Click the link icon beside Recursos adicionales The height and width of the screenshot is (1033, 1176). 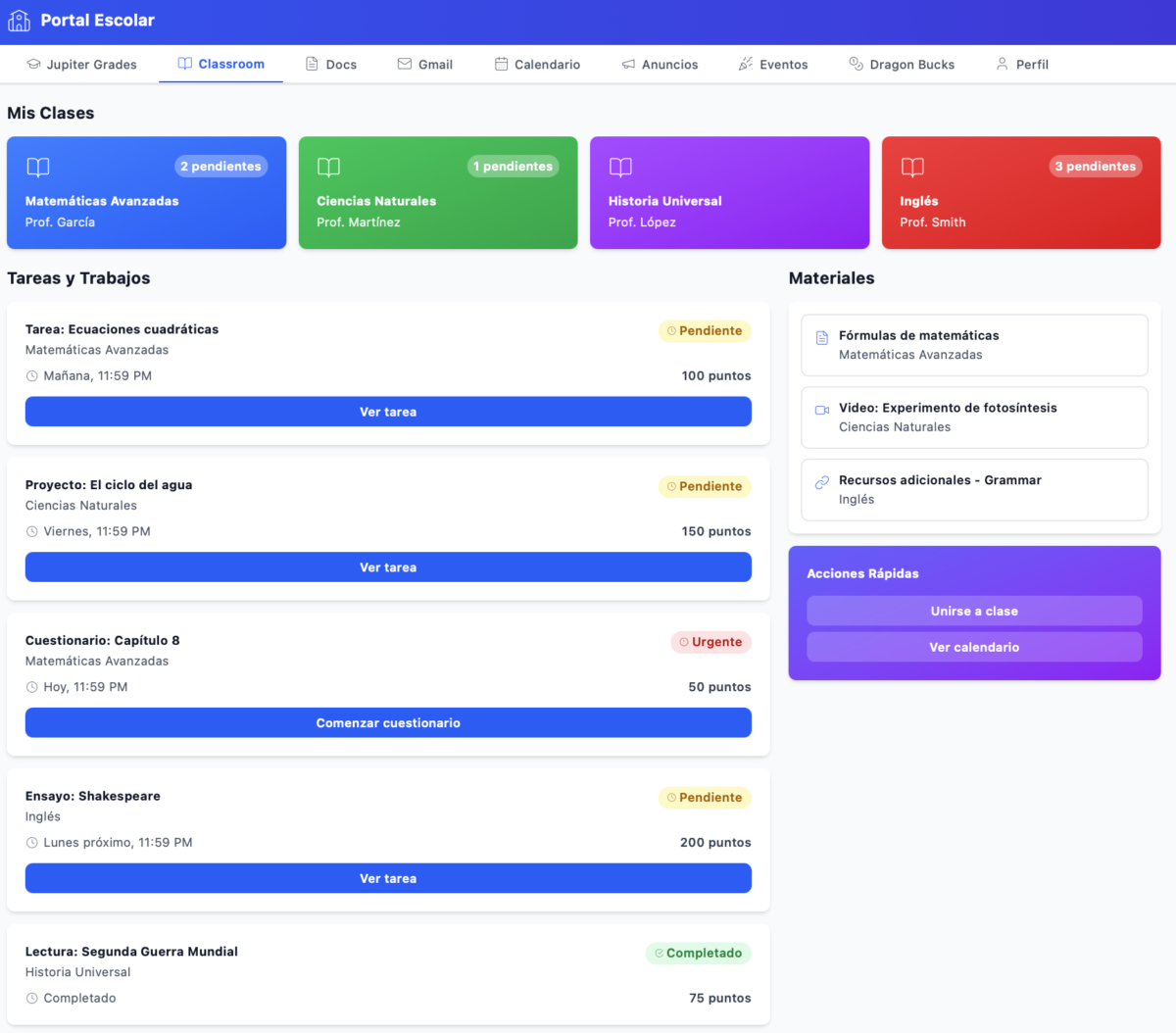[x=822, y=482]
